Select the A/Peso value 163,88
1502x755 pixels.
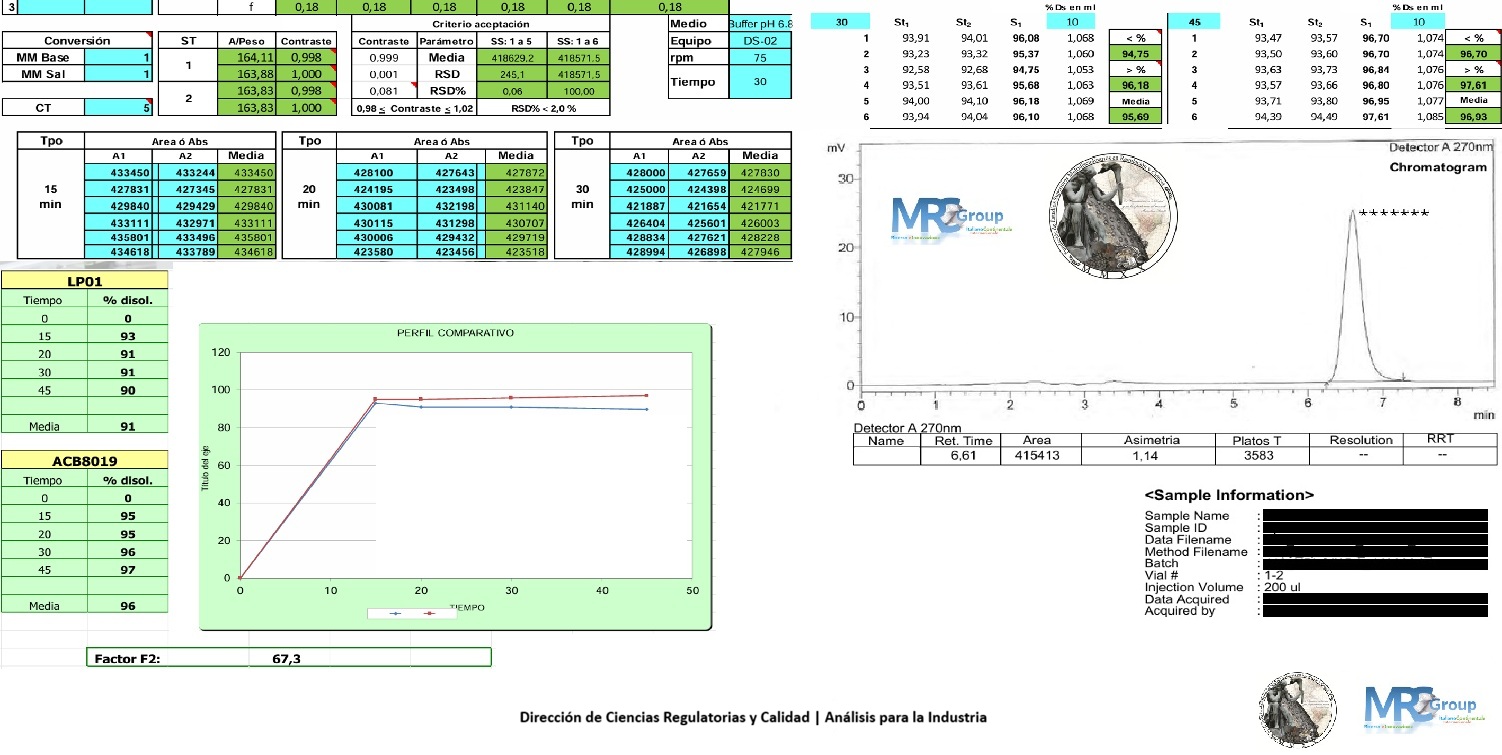coord(247,74)
